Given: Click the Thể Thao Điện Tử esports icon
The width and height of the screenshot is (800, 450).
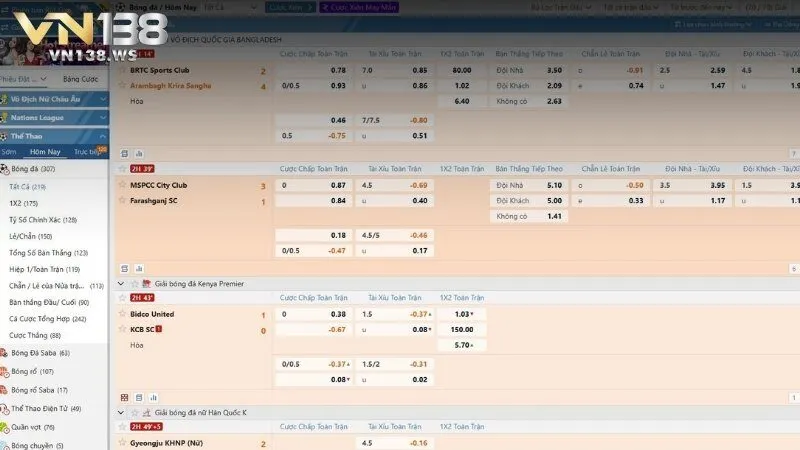Looking at the screenshot, I should pos(5,408).
